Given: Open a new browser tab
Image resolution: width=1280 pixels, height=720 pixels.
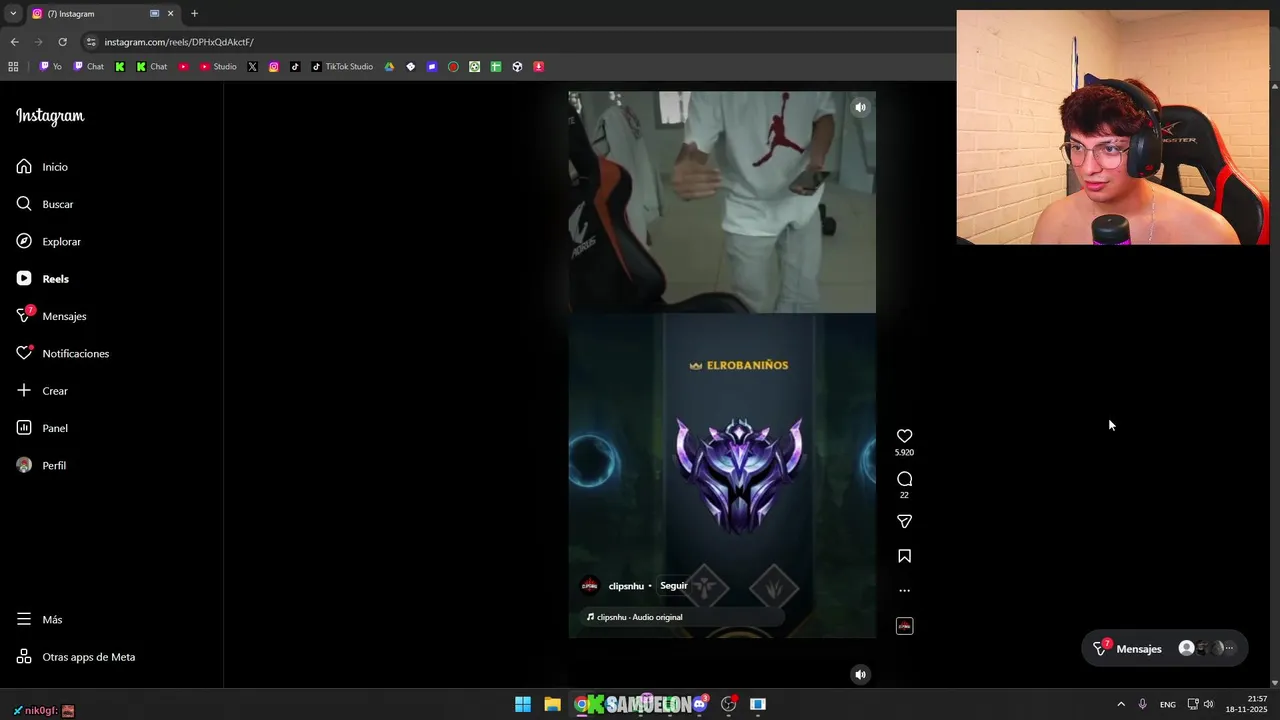Looking at the screenshot, I should pyautogui.click(x=194, y=14).
